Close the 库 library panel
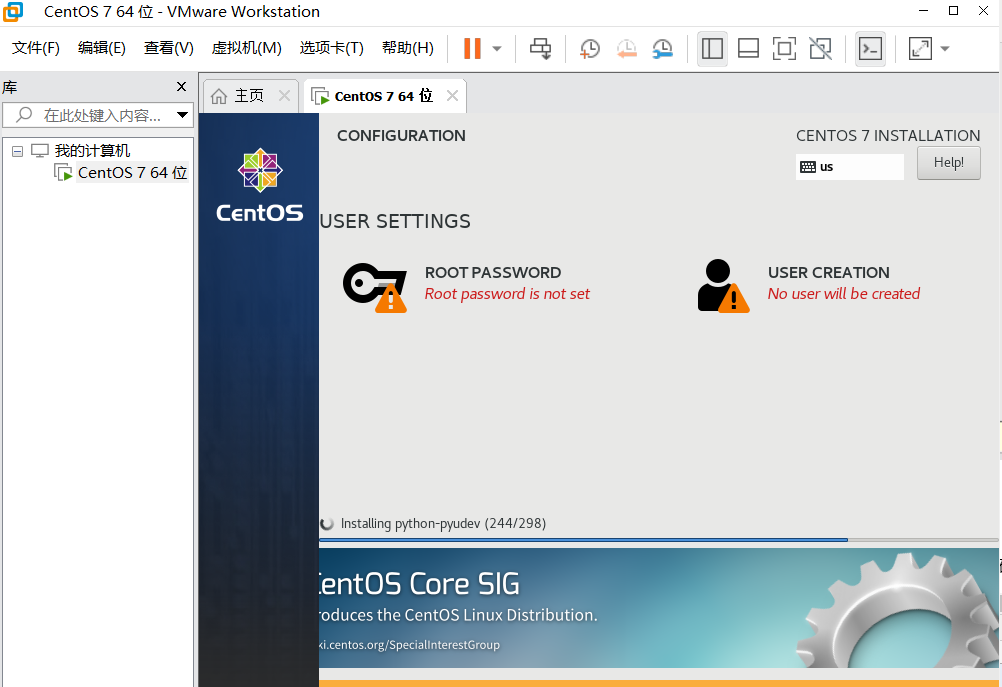This screenshot has height=687, width=1002. point(181,86)
